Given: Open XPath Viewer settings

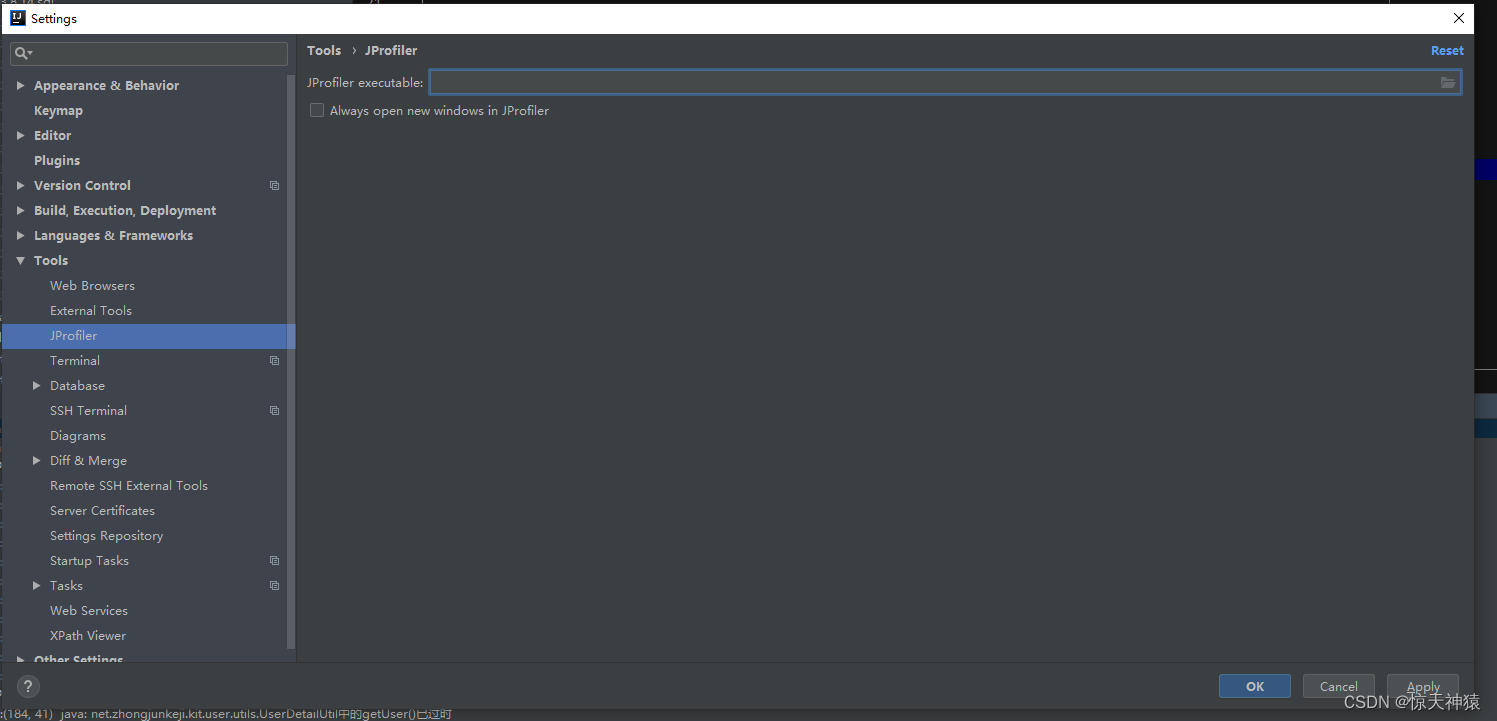Looking at the screenshot, I should [88, 636].
